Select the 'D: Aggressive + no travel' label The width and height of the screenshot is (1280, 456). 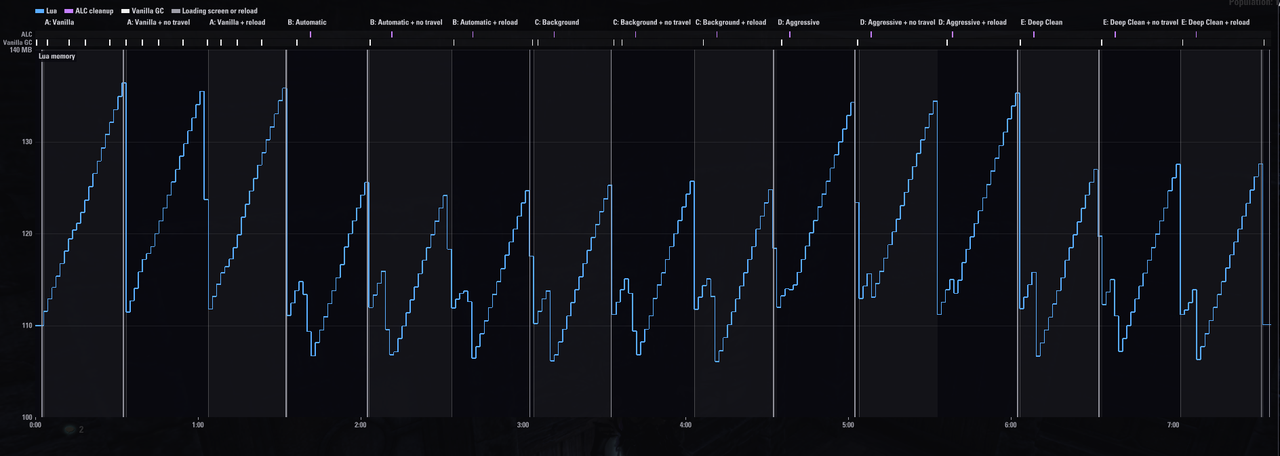coord(898,21)
